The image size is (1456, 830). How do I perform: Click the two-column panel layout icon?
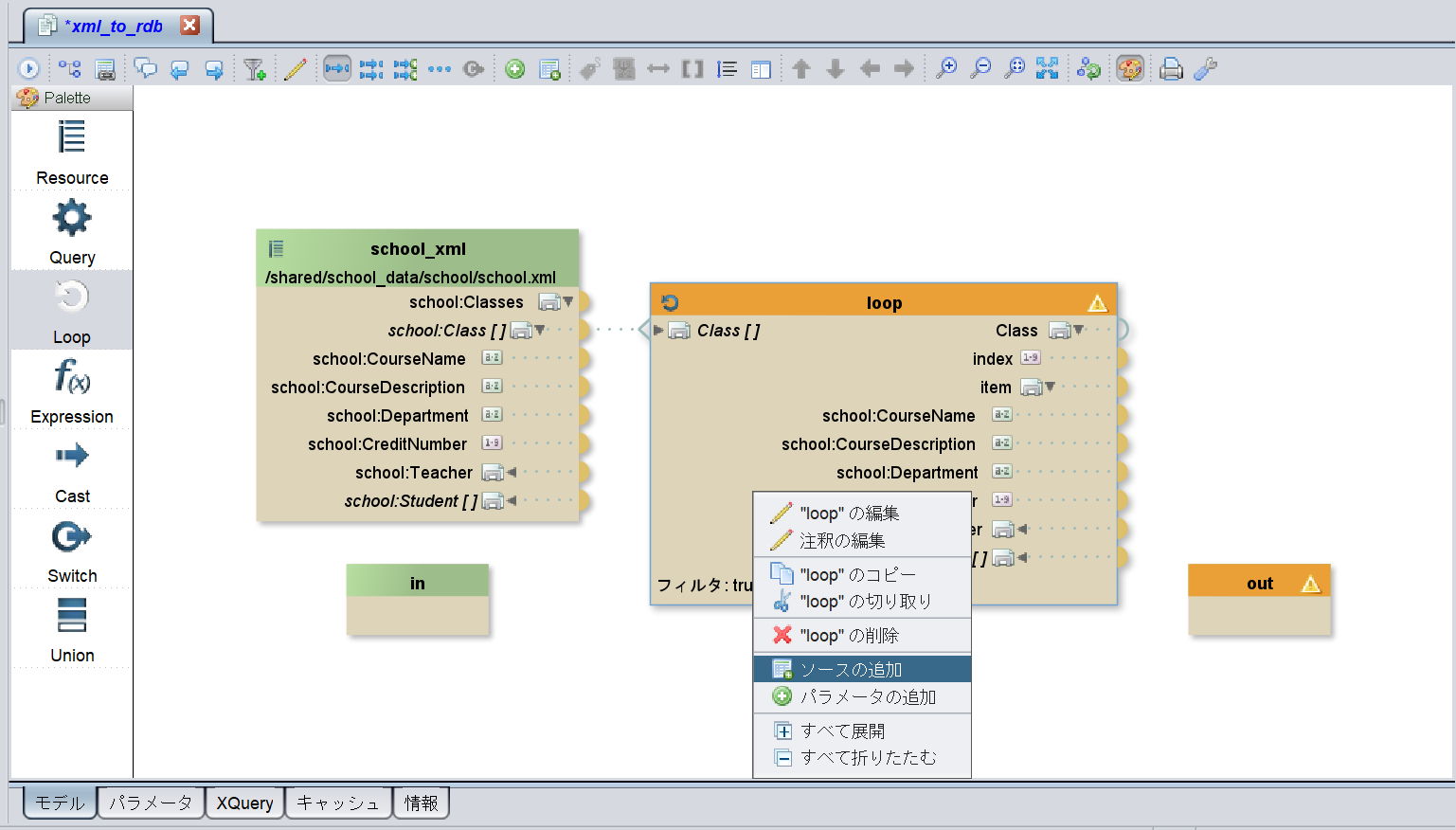click(x=761, y=68)
